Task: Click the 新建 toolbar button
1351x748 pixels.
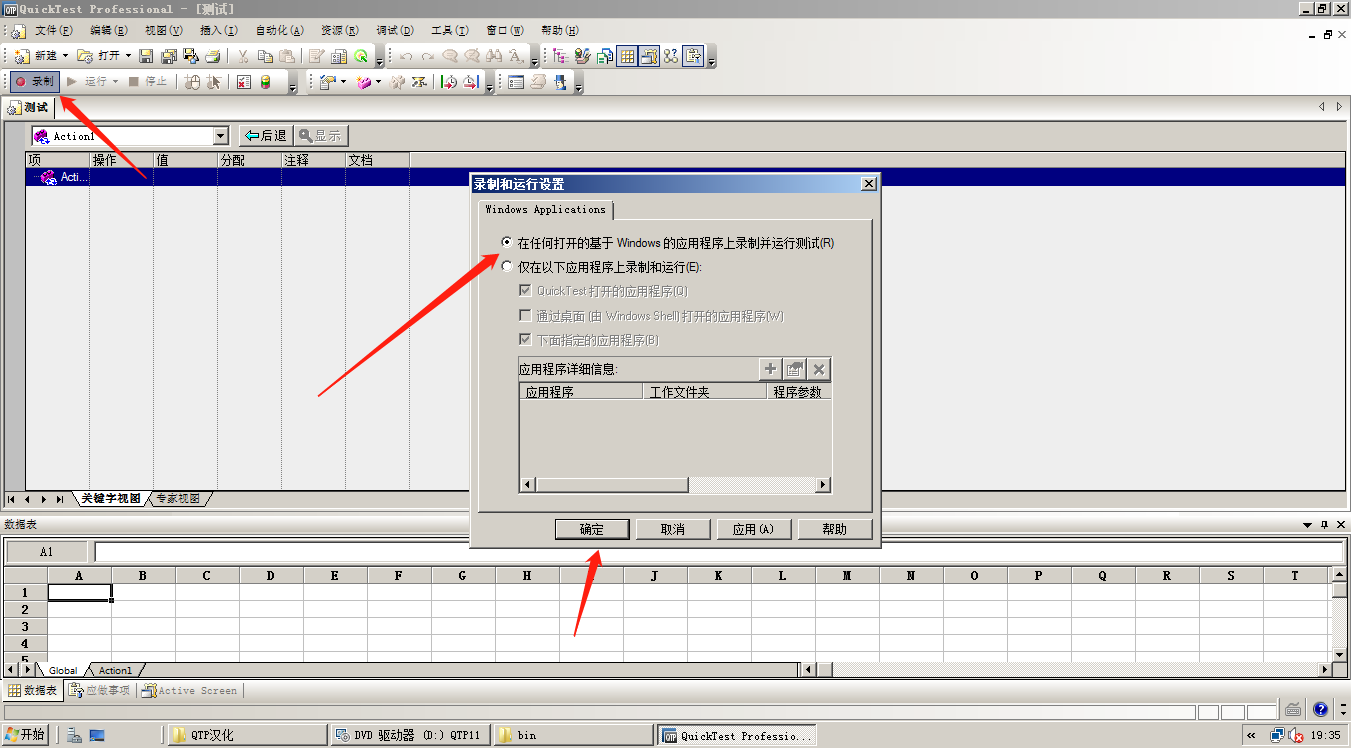Action: (36, 56)
